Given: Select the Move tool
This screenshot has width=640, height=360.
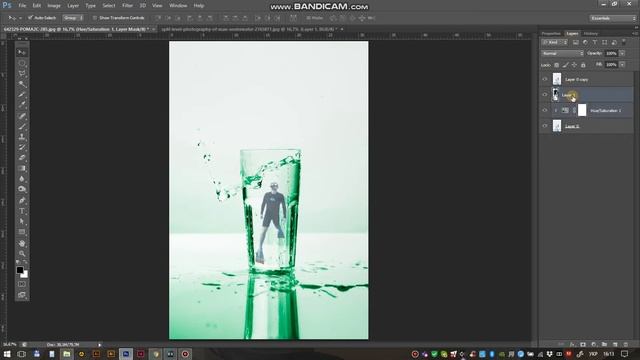Looking at the screenshot, I should [x=22, y=52].
